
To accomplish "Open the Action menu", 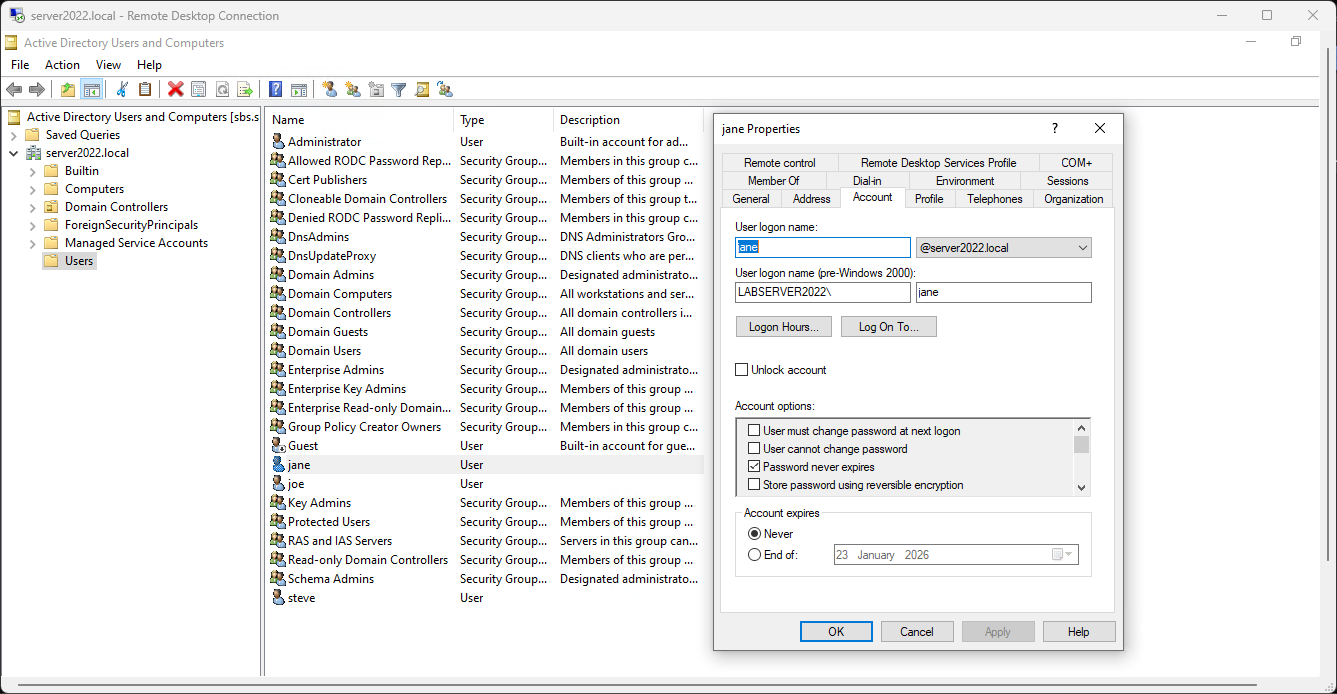I will click(62, 65).
